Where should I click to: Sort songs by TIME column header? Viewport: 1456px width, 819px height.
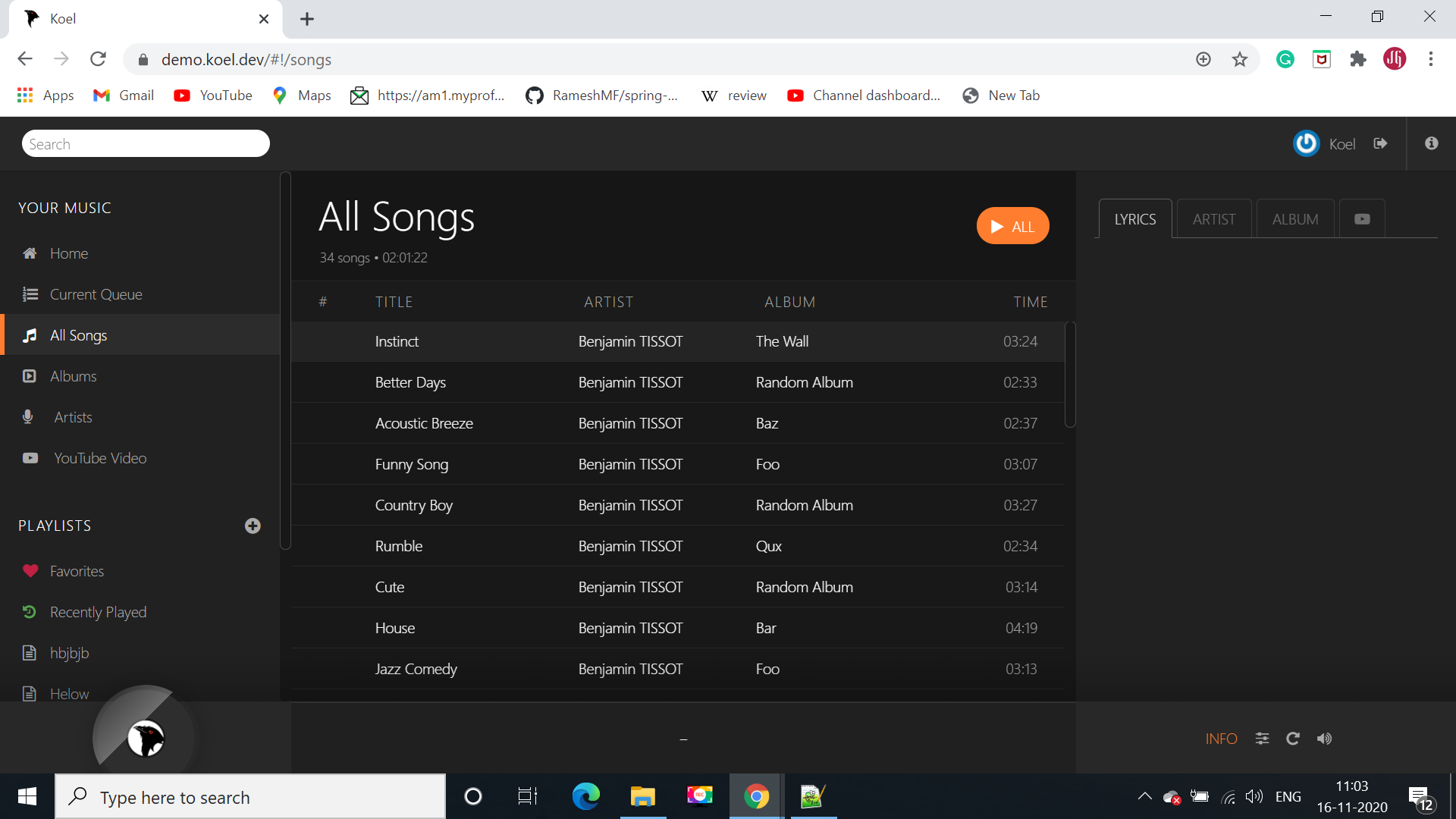point(1030,302)
